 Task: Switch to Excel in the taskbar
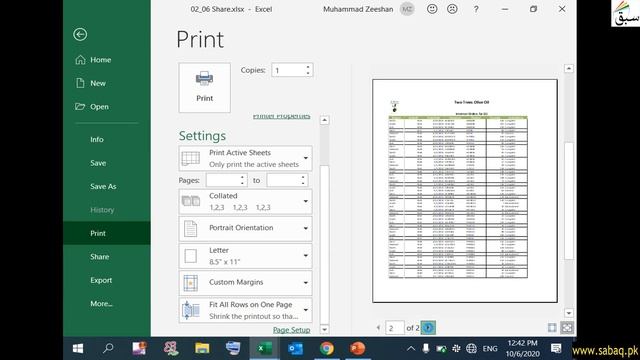[264, 348]
